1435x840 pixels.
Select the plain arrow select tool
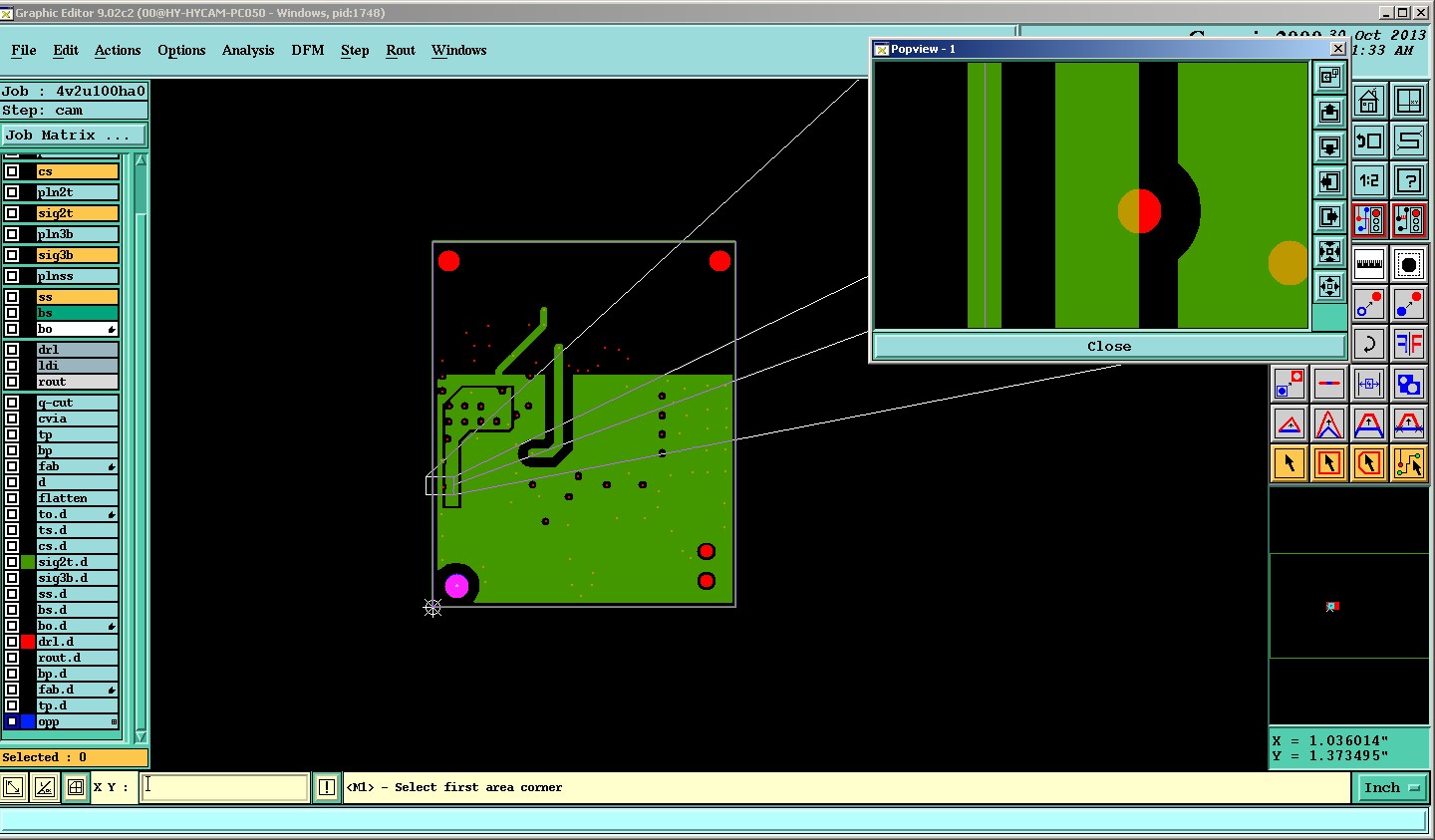click(1290, 463)
